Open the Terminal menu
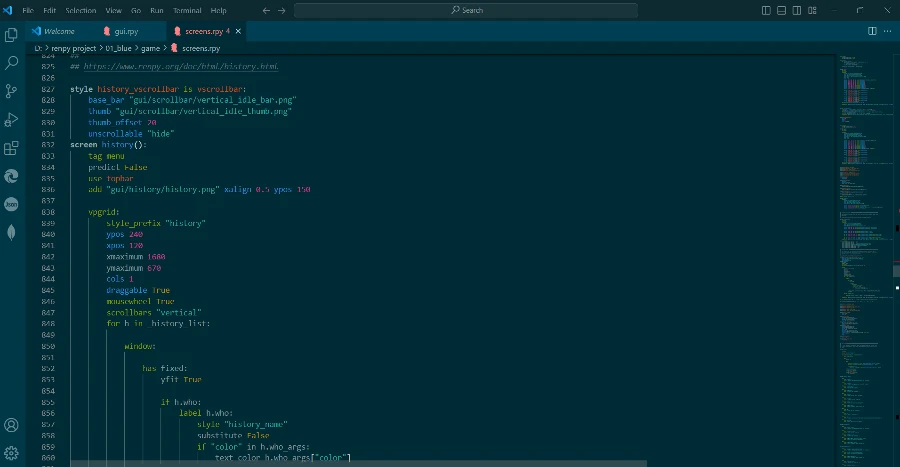 click(187, 10)
